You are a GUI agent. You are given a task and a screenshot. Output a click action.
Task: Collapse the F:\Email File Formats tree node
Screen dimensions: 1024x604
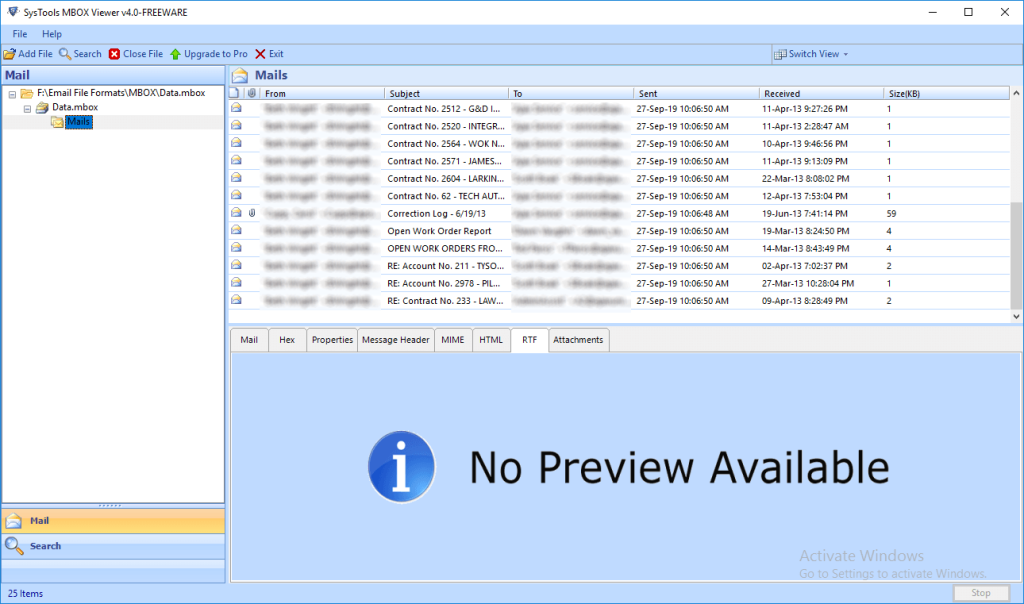tap(12, 94)
